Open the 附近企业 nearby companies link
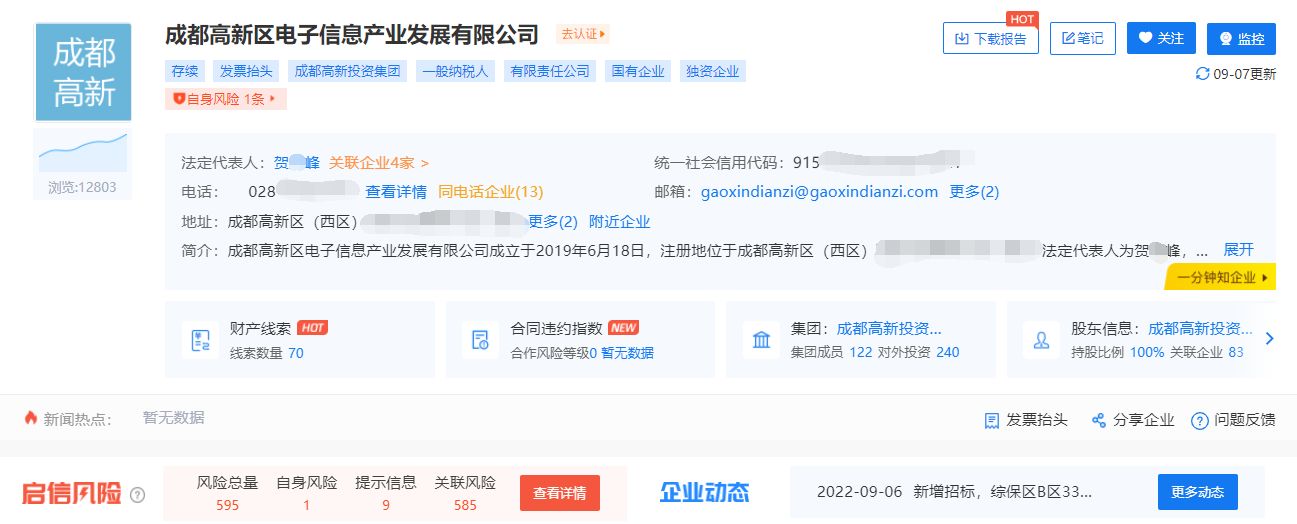The height and width of the screenshot is (524, 1297). [x=619, y=222]
